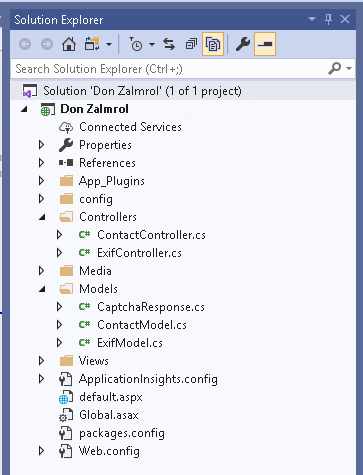Click the Home icon in Solution Explorer
Image resolution: width=363 pixels, height=475 pixels.
tap(69, 44)
